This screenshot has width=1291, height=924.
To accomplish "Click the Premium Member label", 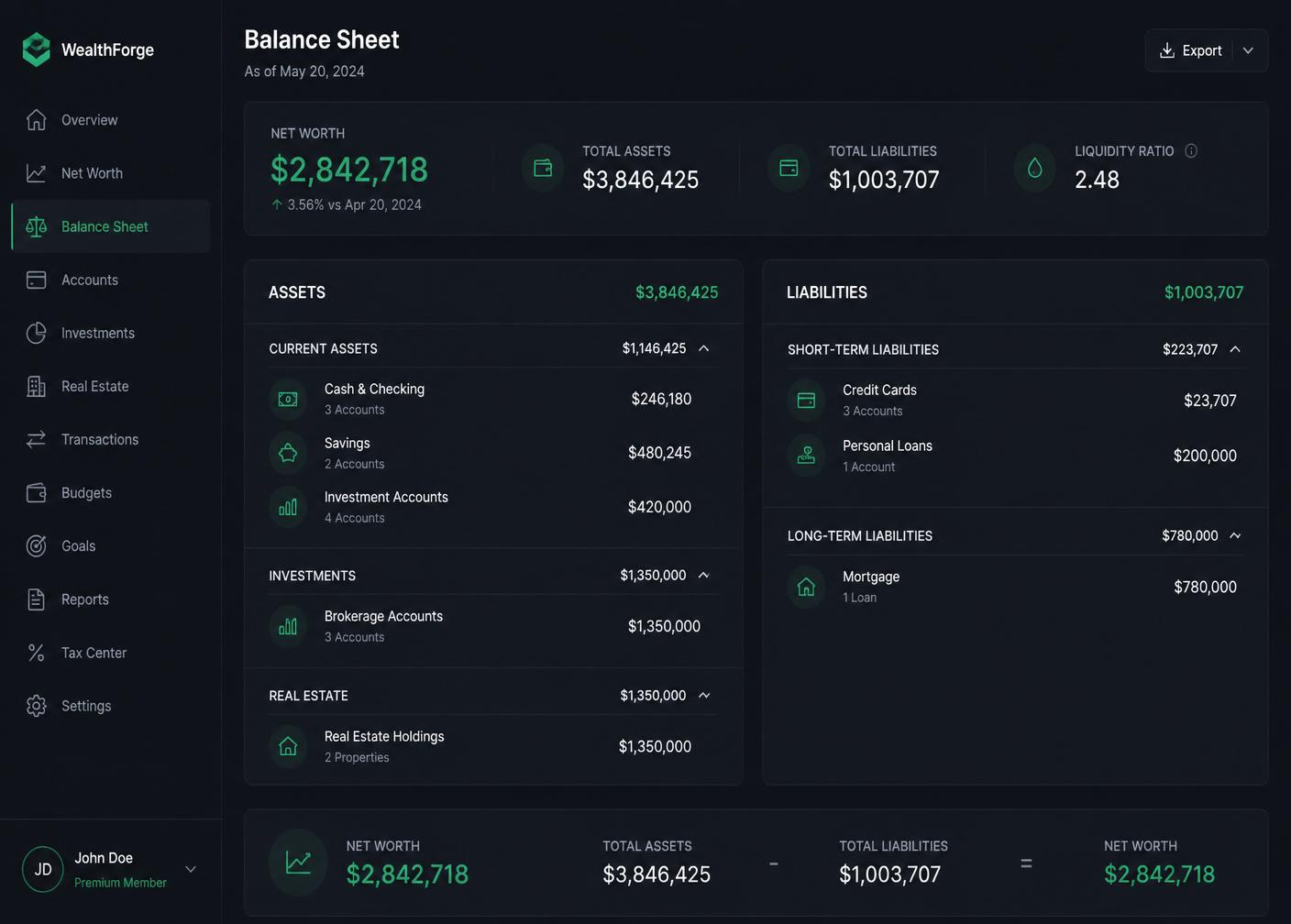I will (120, 883).
